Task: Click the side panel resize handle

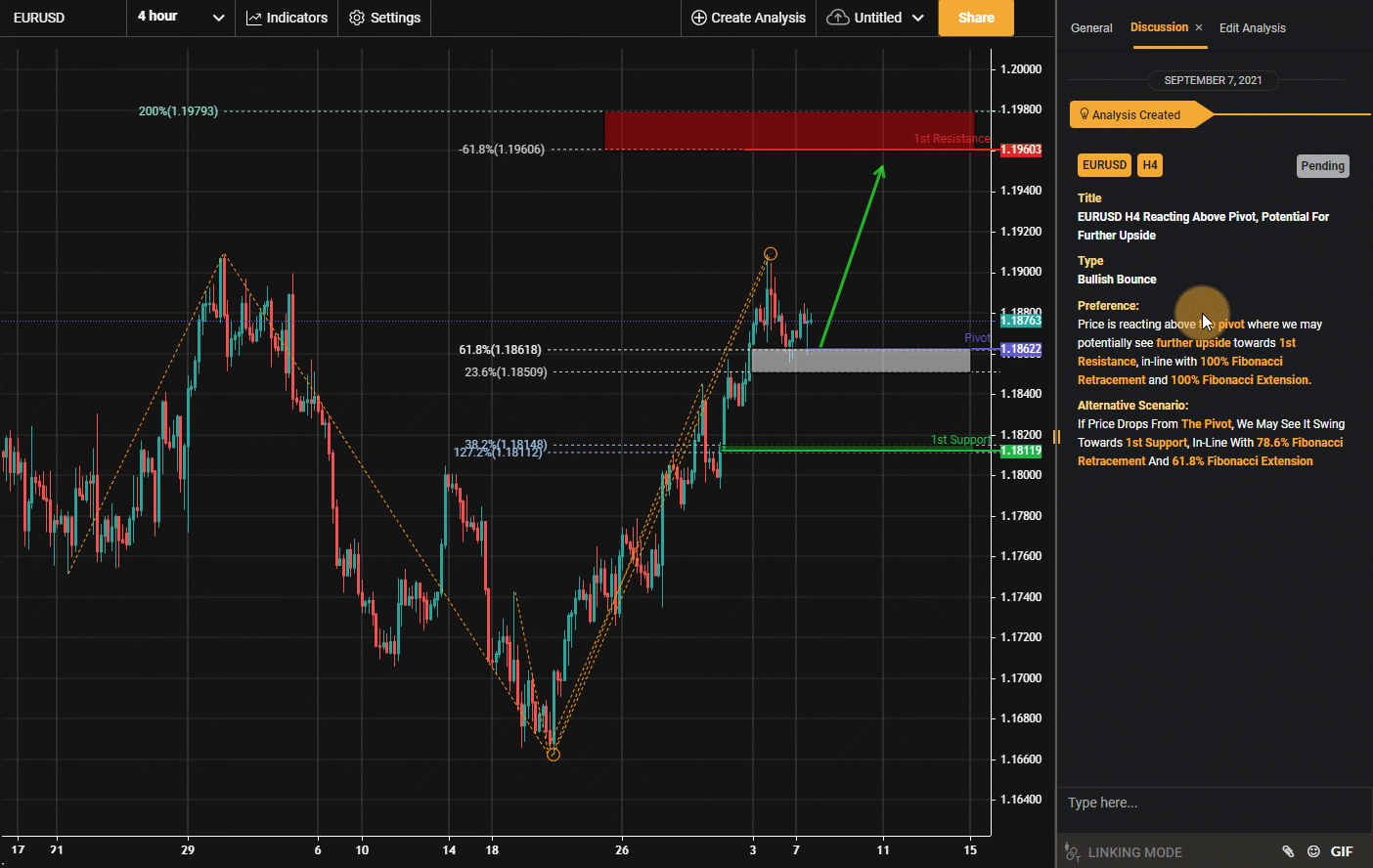Action: click(x=1056, y=436)
